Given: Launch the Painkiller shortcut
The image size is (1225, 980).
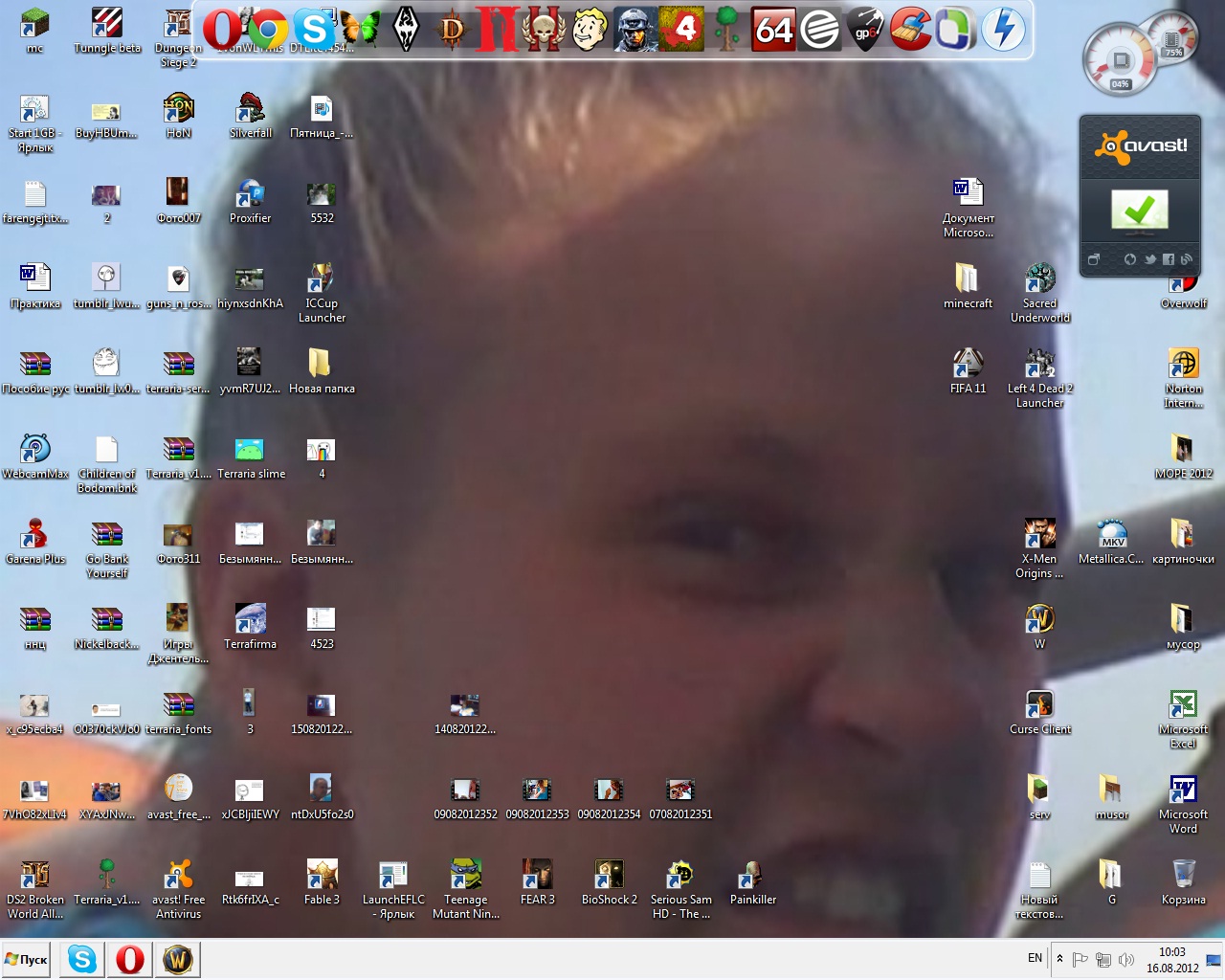Looking at the screenshot, I should [x=752, y=883].
